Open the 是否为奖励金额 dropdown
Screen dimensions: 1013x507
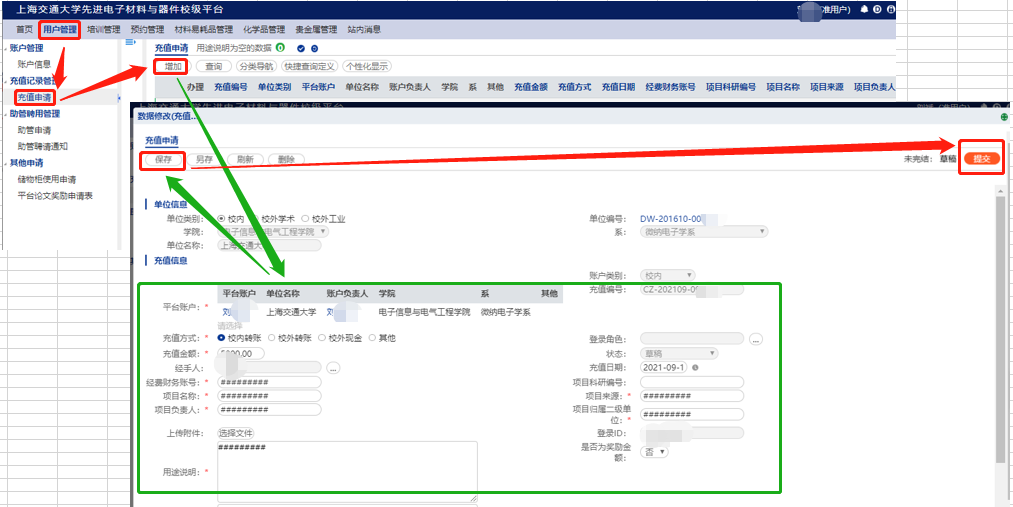pyautogui.click(x=655, y=451)
